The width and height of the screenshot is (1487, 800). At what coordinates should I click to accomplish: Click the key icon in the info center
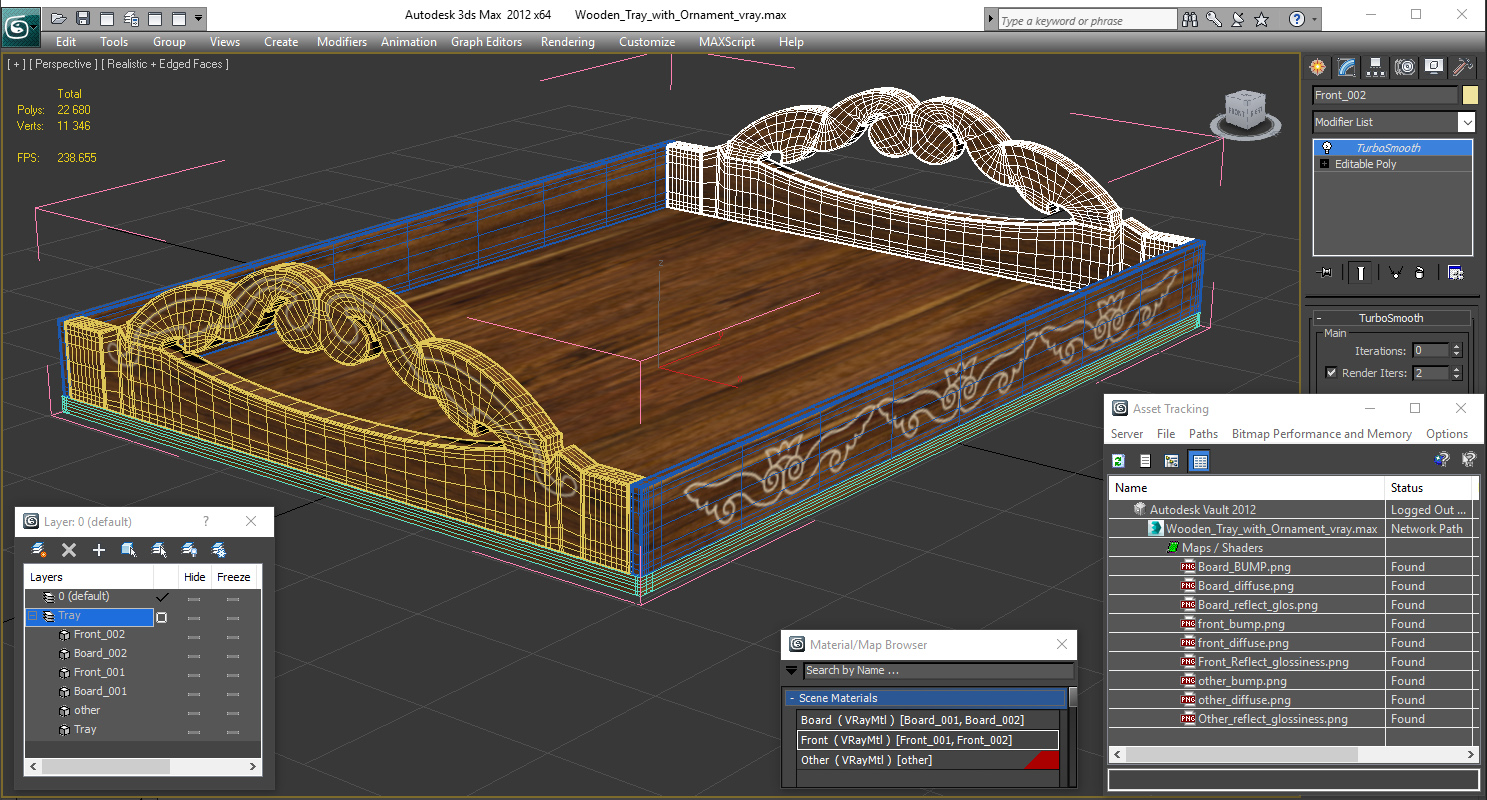1214,19
